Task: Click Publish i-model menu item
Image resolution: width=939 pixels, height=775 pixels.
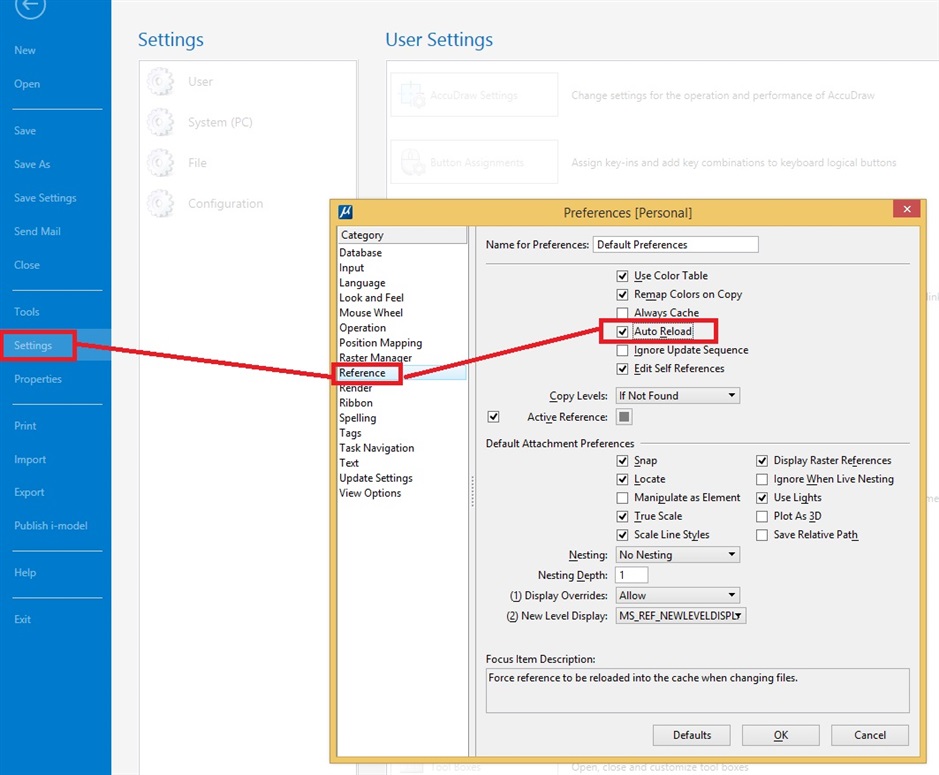Action: tap(51, 526)
